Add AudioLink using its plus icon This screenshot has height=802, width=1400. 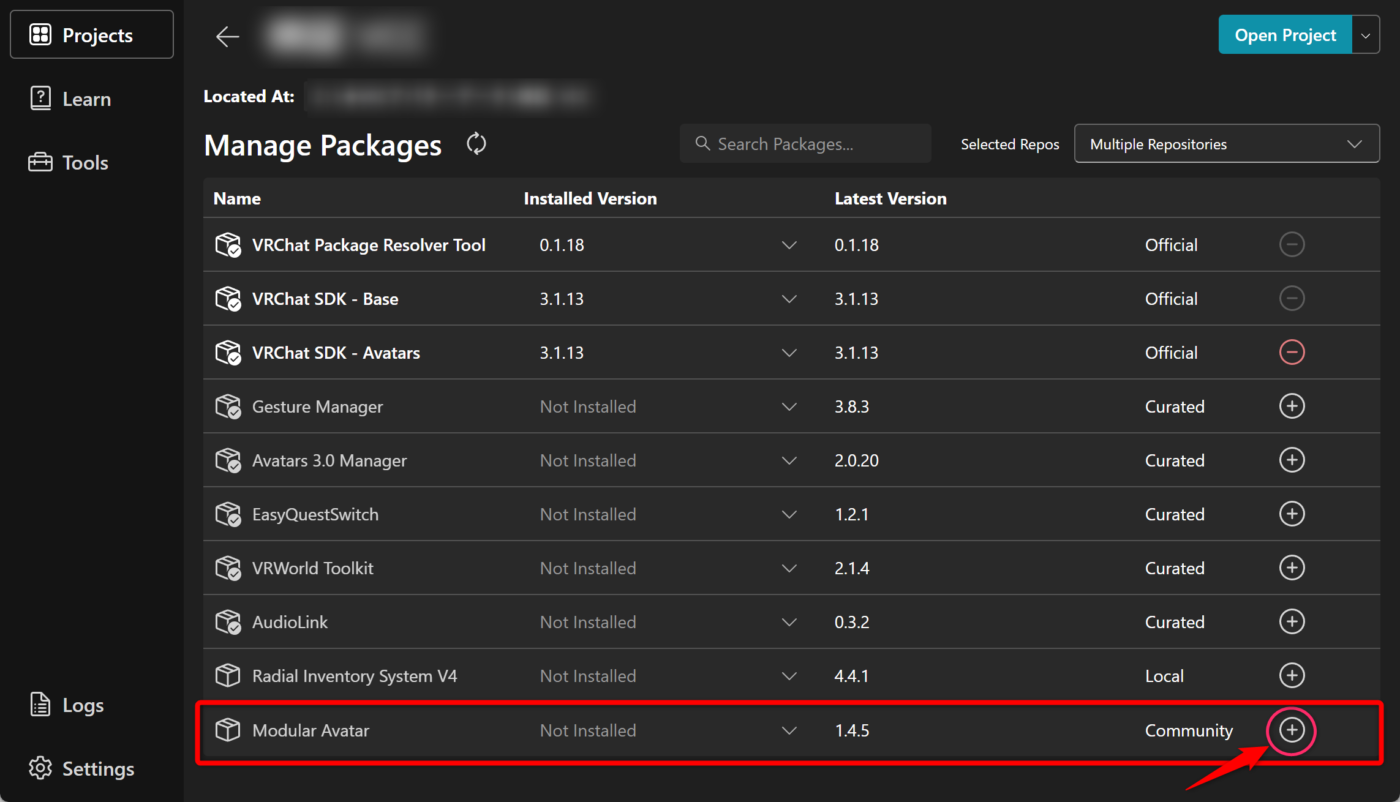tap(1292, 622)
